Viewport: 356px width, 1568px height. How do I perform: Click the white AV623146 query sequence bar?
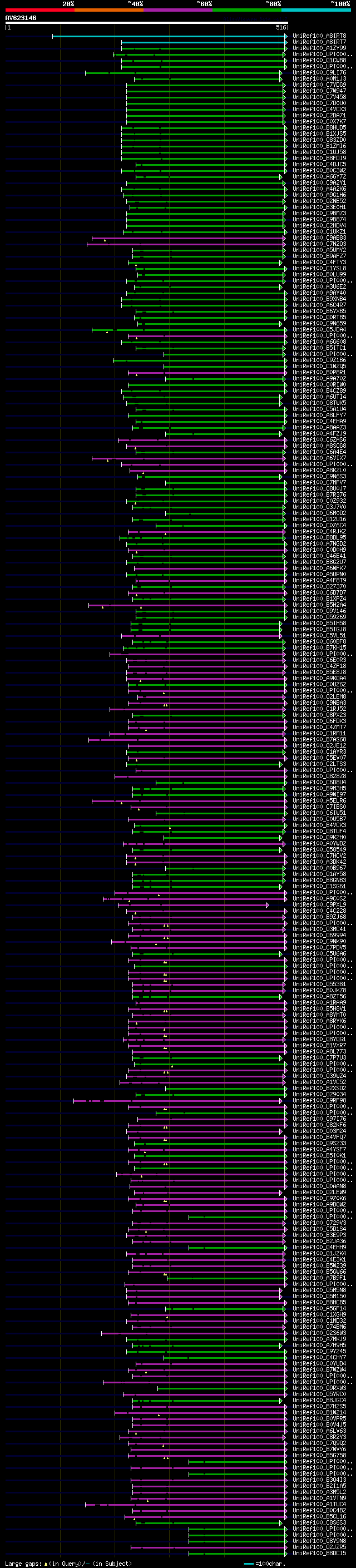click(x=147, y=23)
